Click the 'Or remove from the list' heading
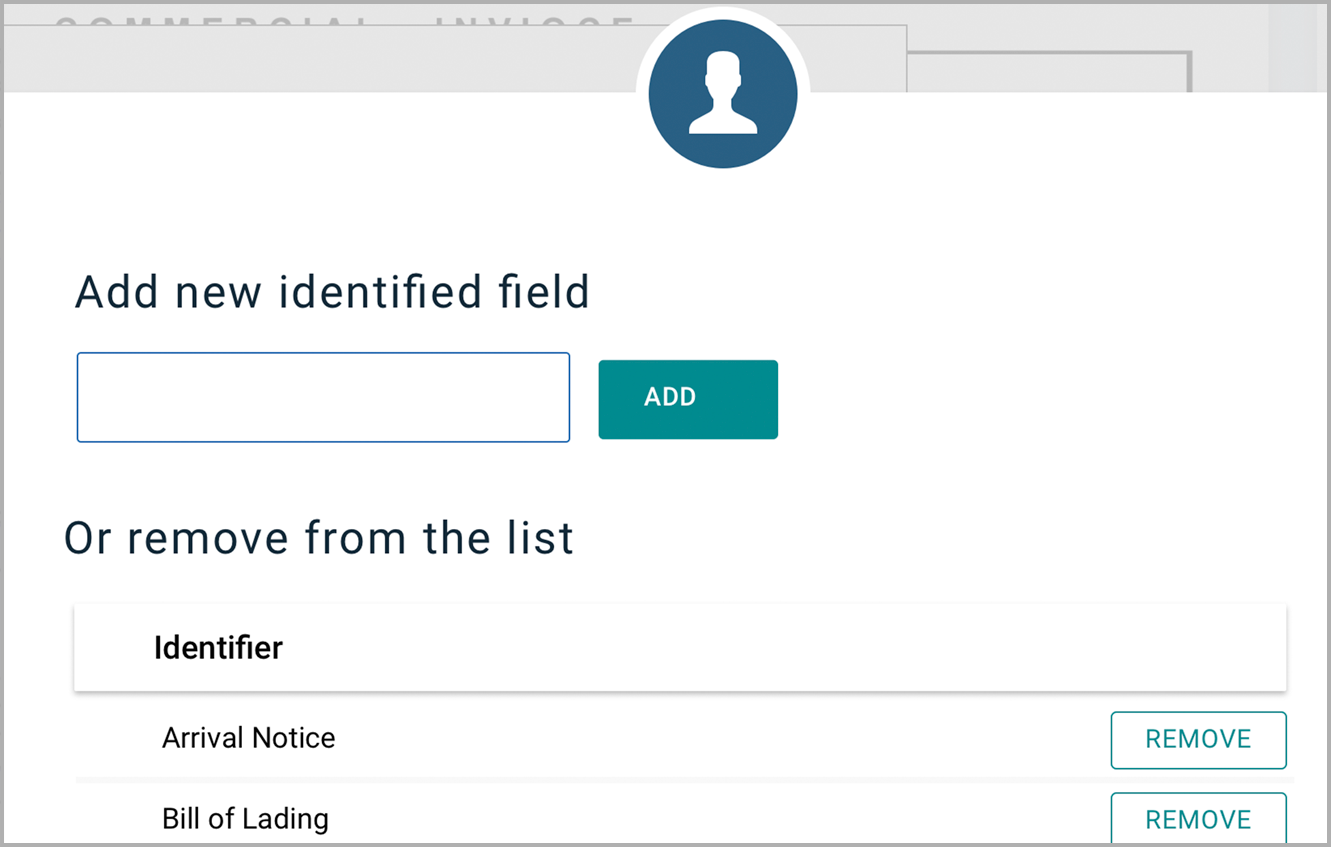 [319, 538]
